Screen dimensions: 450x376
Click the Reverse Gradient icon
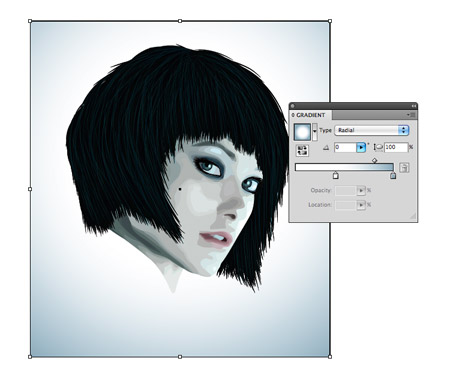(302, 150)
